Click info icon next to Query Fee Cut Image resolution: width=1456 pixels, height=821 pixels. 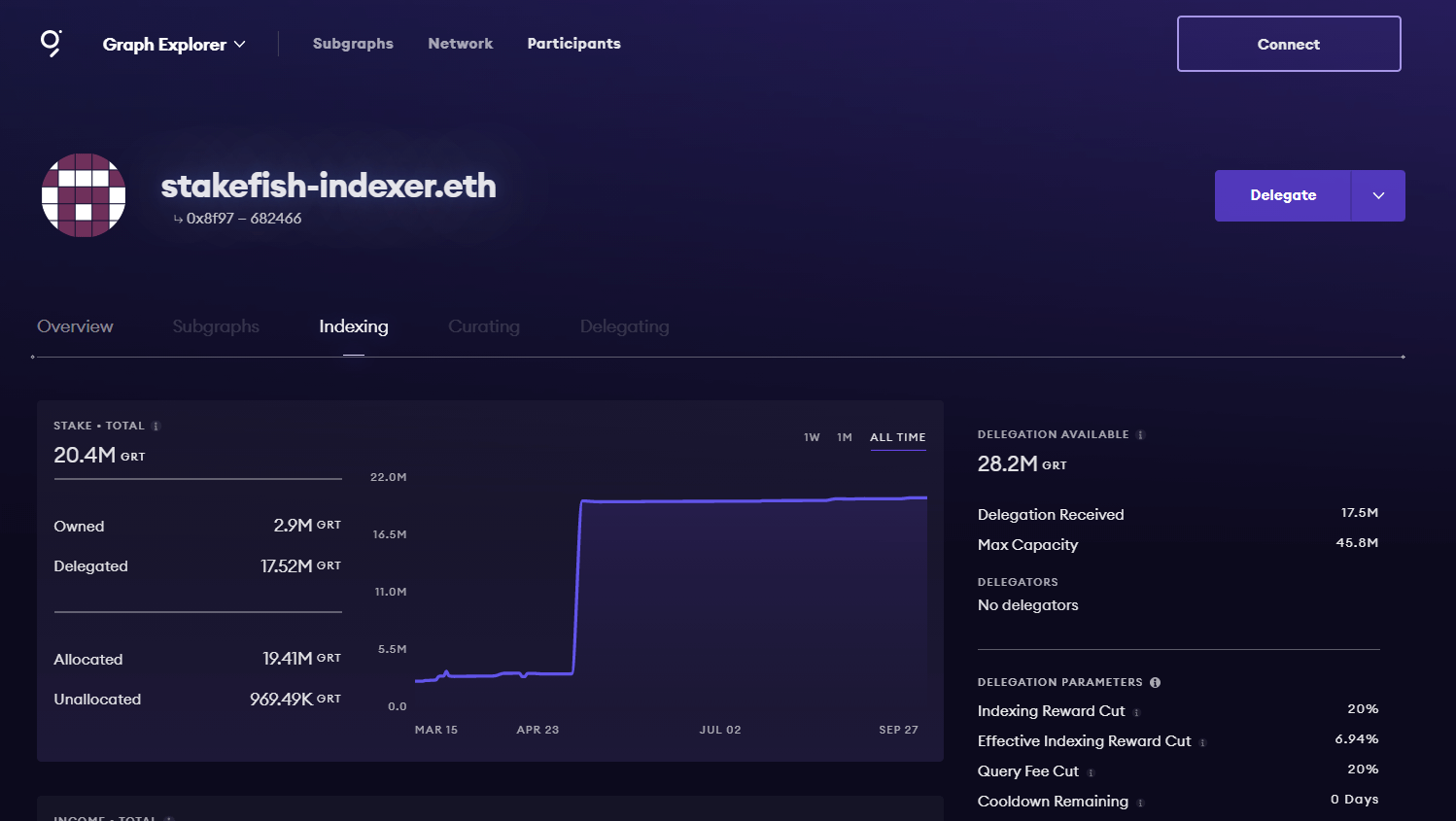(x=1091, y=773)
